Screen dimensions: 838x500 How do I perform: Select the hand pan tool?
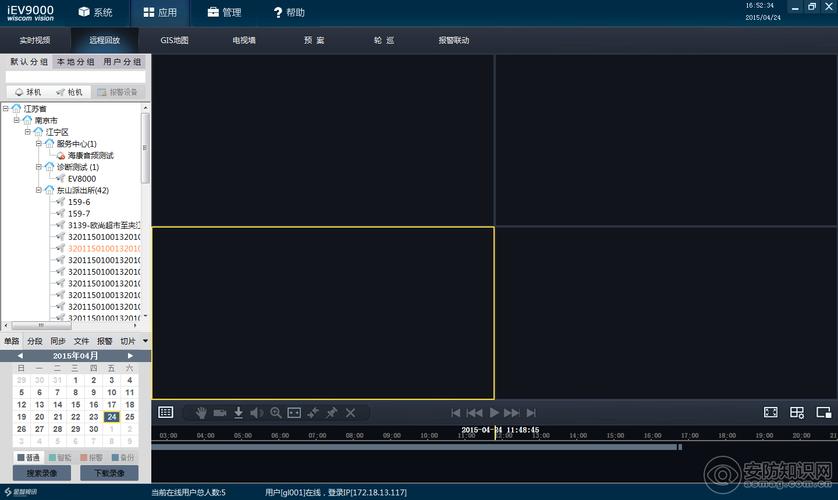click(201, 412)
